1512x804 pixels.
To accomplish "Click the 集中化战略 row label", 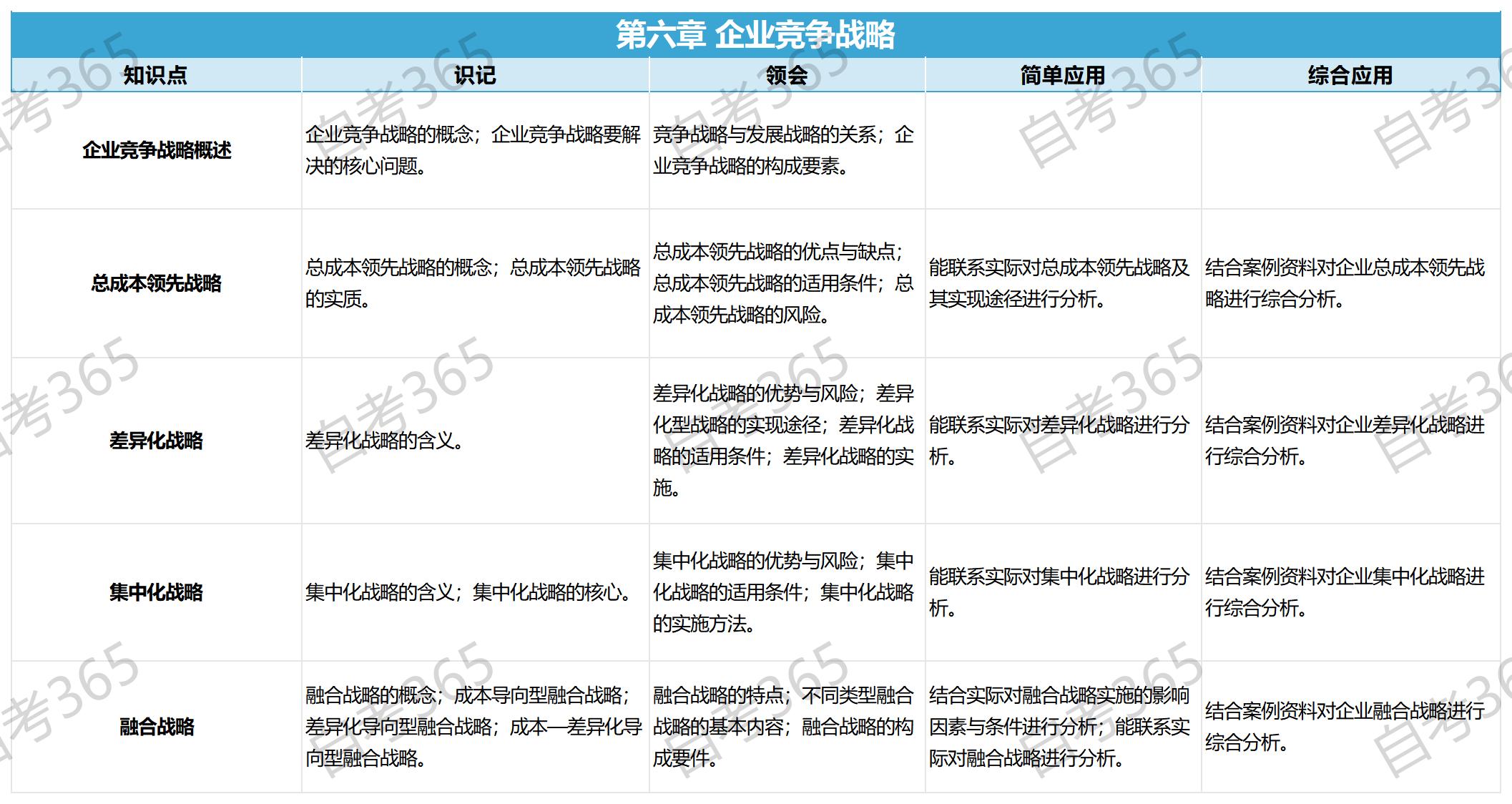I will coord(157,592).
